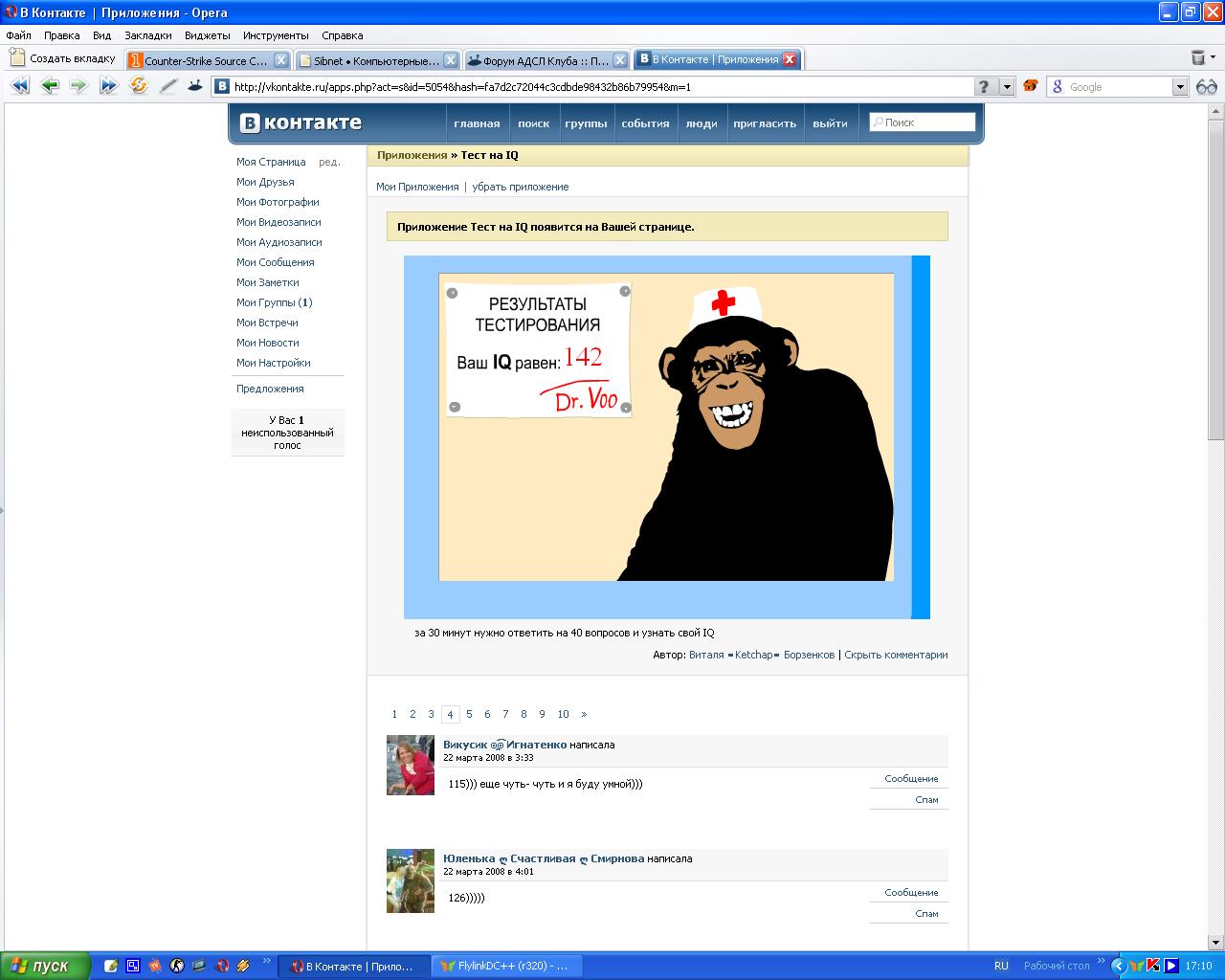Image resolution: width=1225 pixels, height=980 pixels.
Task: Click the fast-forward double arrow icon
Action: [x=108, y=86]
